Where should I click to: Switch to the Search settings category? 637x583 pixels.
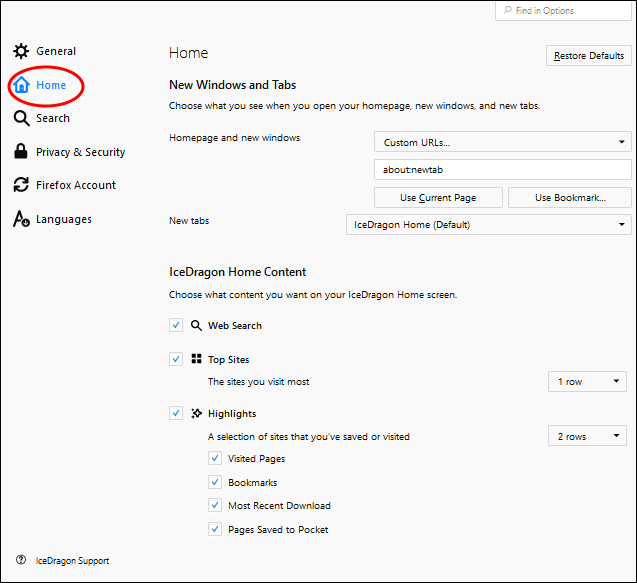click(x=53, y=118)
